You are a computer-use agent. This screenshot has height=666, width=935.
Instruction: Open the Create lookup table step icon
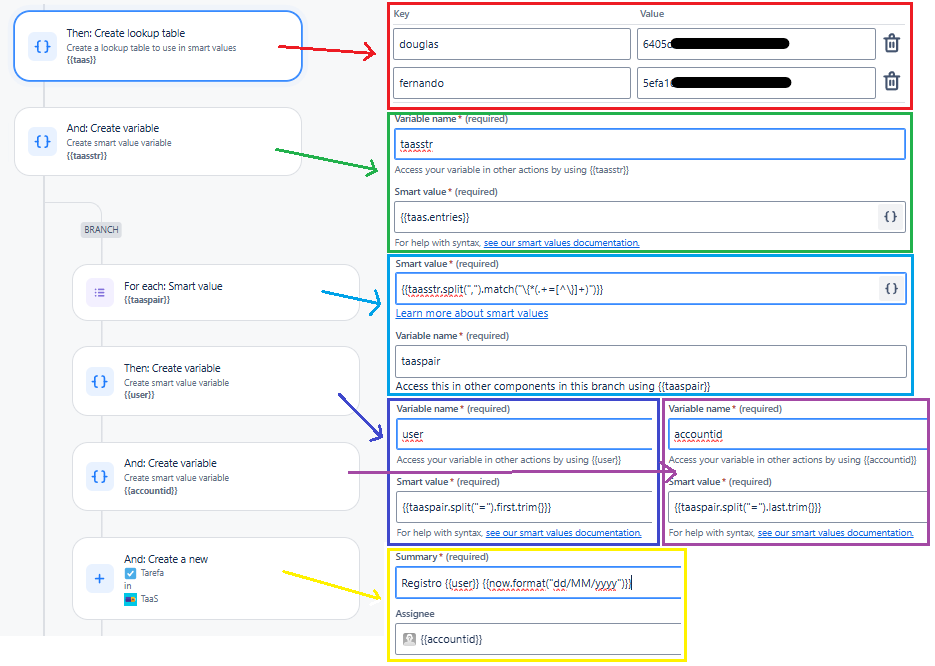[x=41, y=45]
